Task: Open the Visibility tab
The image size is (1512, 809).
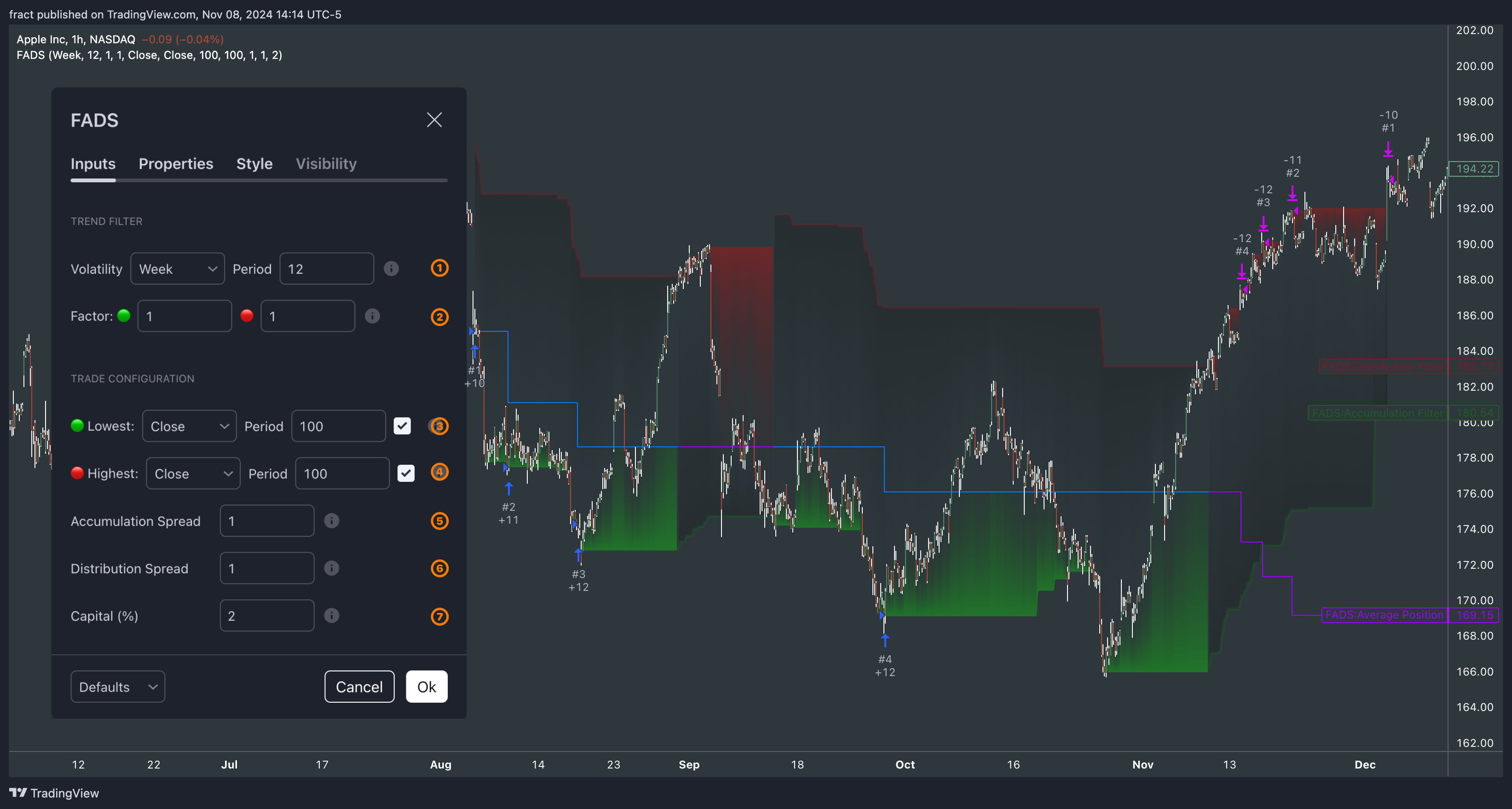Action: 326,164
